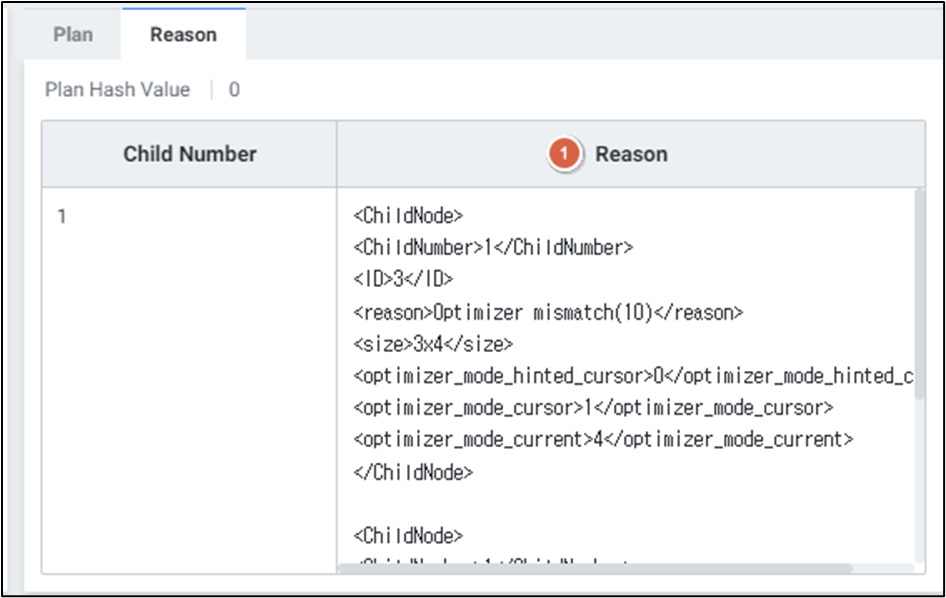Click the Plan Hash Value number 0
Image resolution: width=946 pixels, height=598 pixels.
[234, 90]
